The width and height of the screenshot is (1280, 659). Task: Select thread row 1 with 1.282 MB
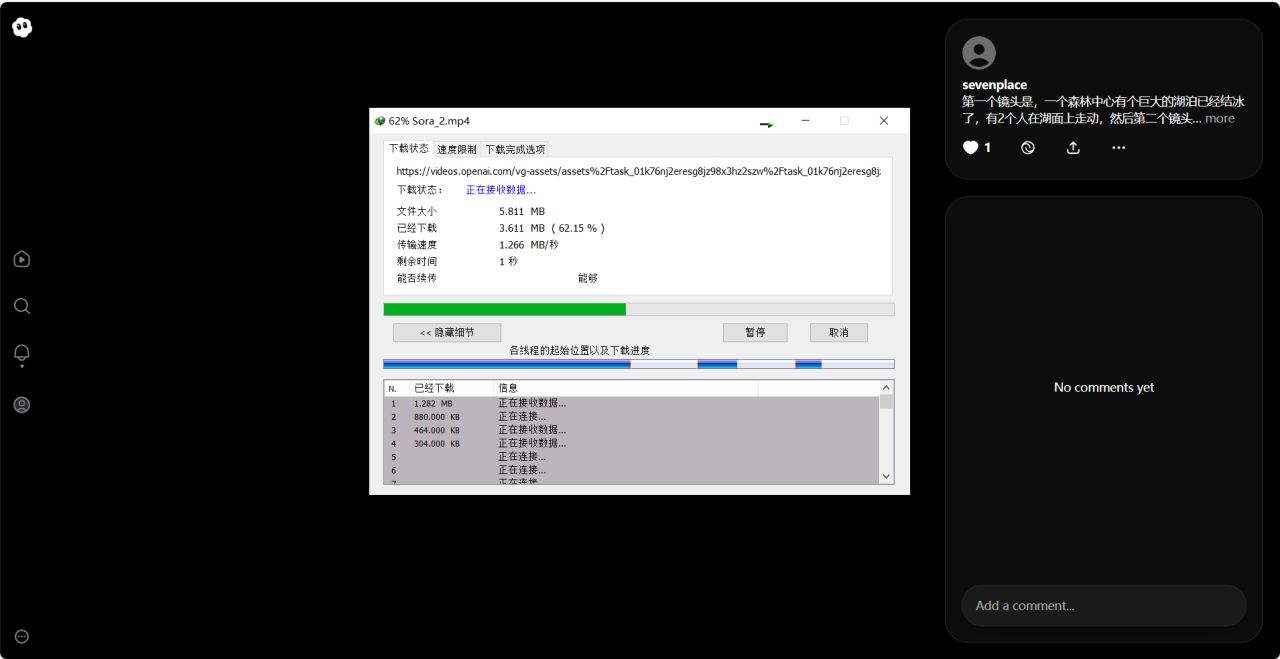(631, 403)
